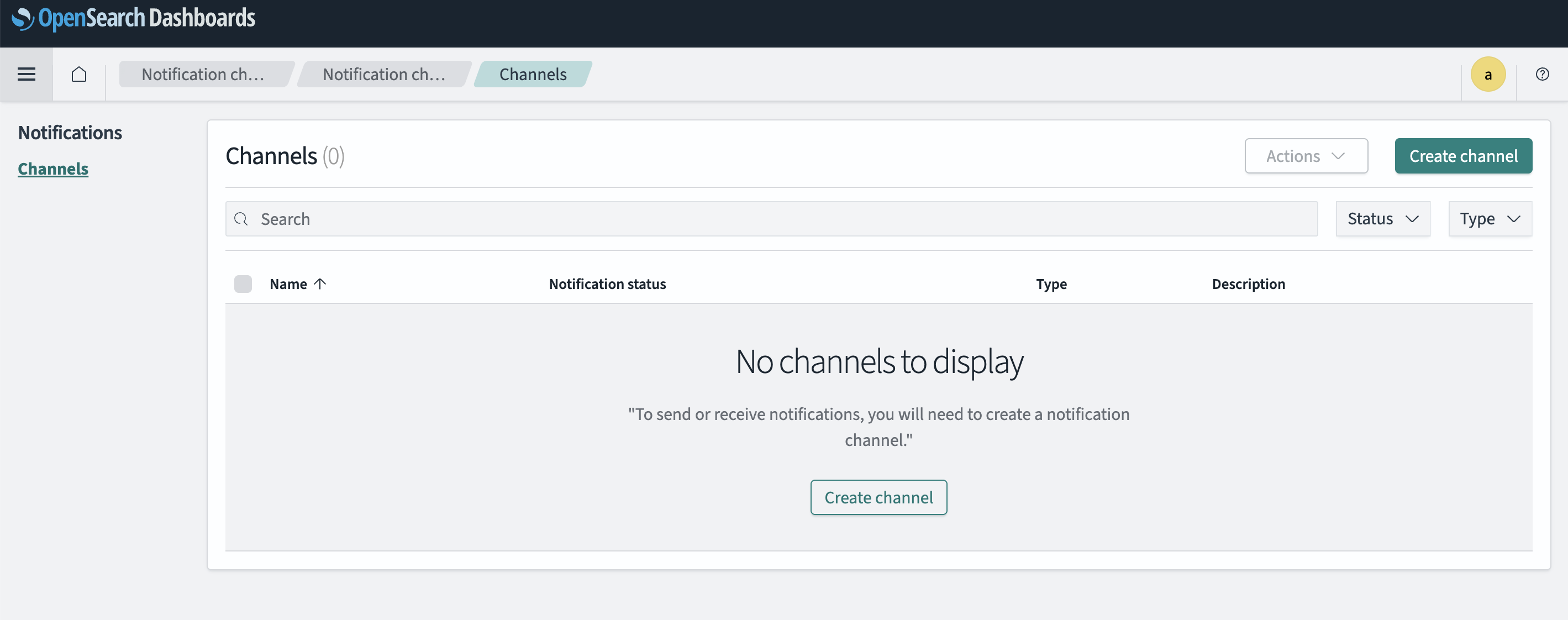Open the hamburger navigation menu
1568x620 pixels.
click(26, 74)
